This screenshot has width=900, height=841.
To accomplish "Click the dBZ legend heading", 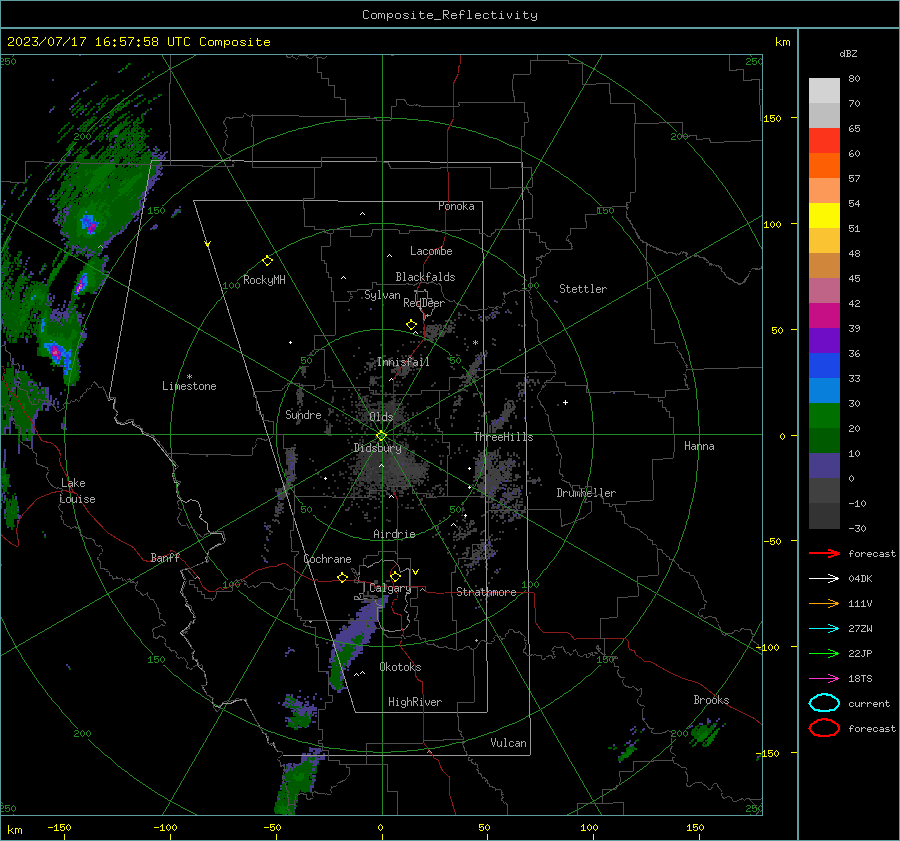I will click(x=848, y=53).
